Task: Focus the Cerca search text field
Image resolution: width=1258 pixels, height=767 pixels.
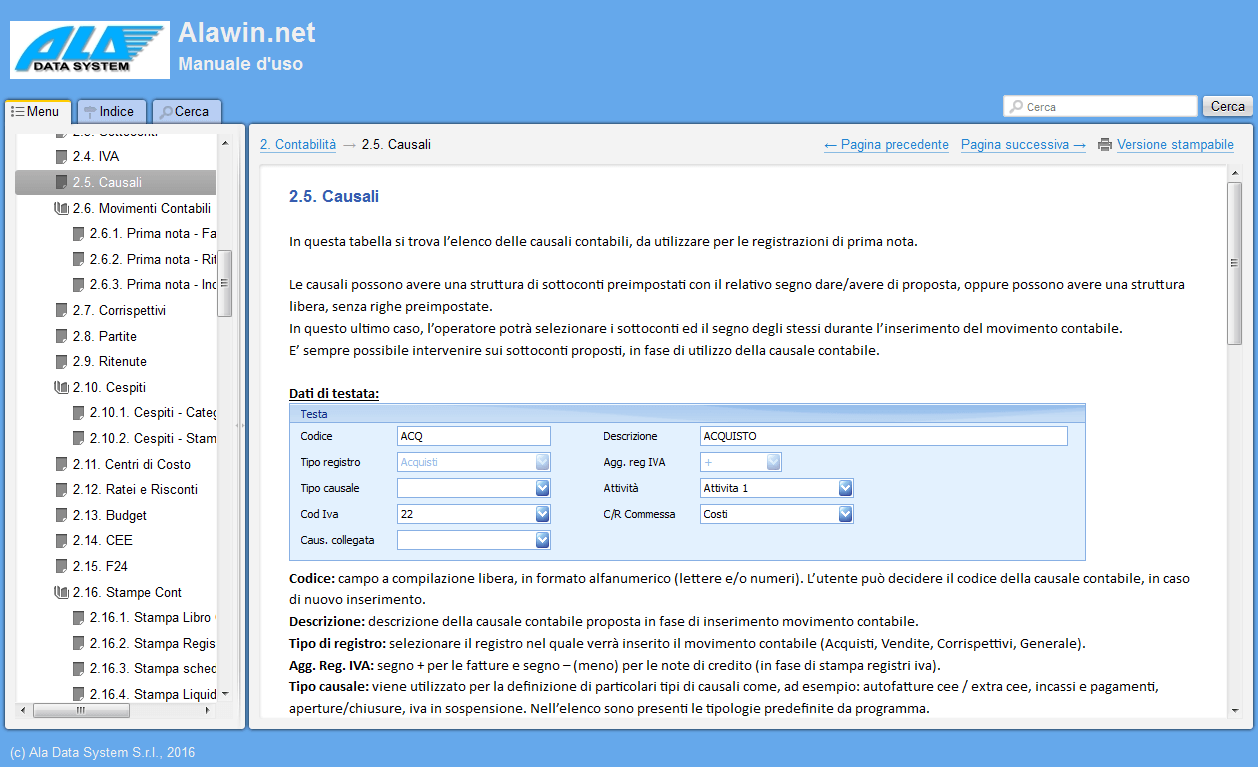Action: (x=1100, y=106)
